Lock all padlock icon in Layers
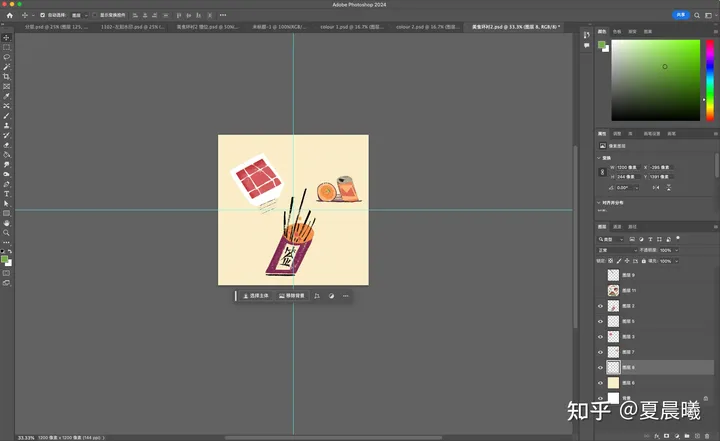The width and height of the screenshot is (720, 441). [x=644, y=261]
